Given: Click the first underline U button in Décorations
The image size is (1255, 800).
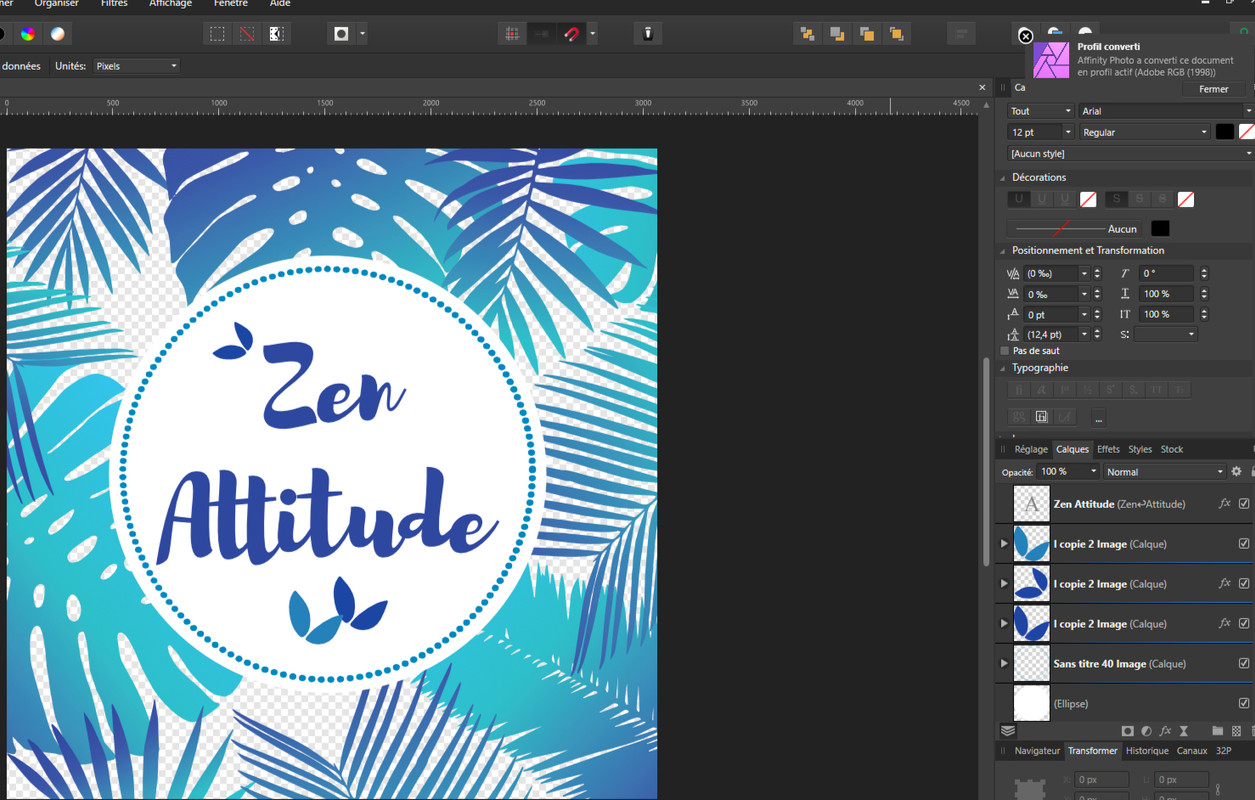Looking at the screenshot, I should click(x=1019, y=199).
